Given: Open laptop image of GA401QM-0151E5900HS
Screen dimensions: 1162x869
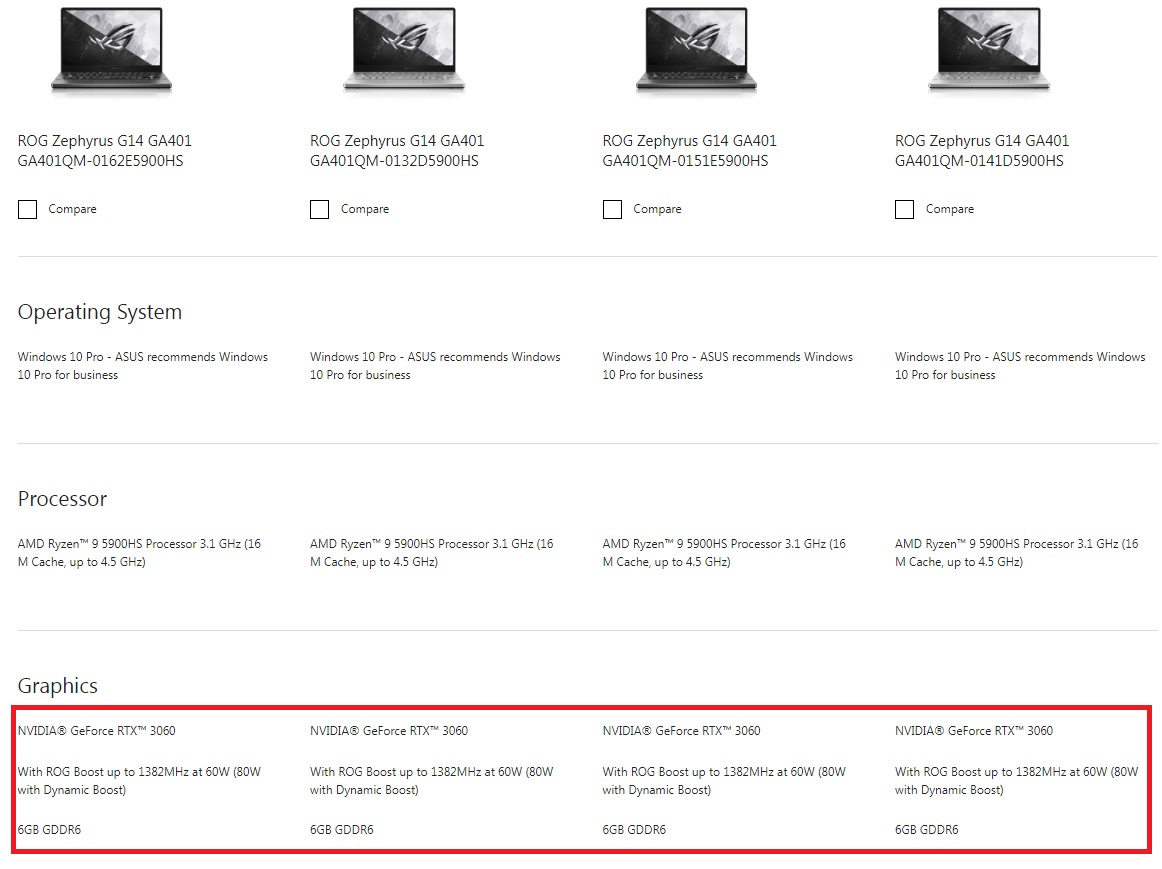Looking at the screenshot, I should tap(696, 50).
